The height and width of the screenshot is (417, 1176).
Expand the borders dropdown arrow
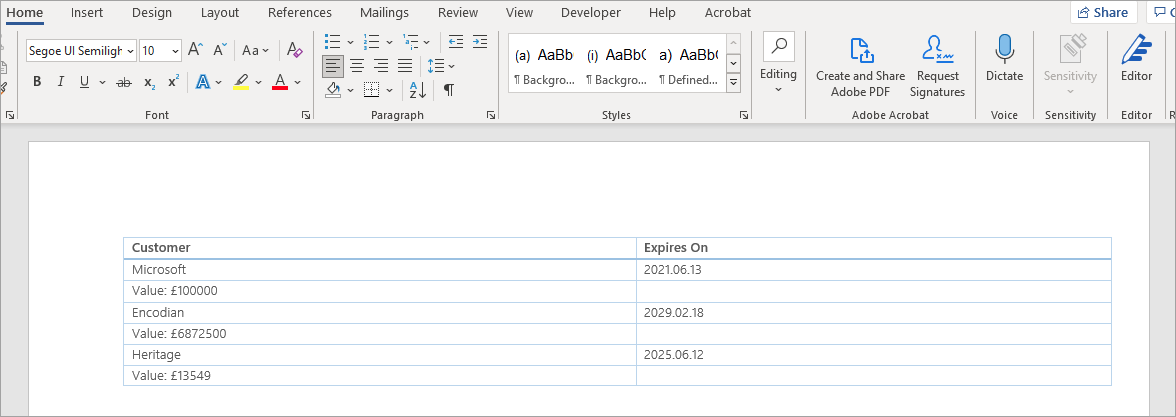[x=389, y=90]
